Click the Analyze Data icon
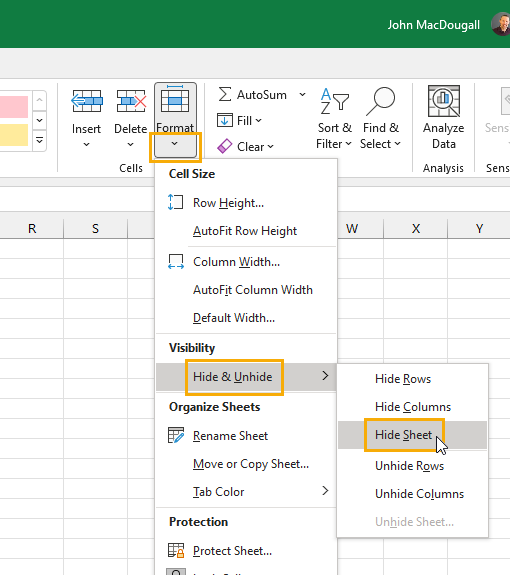The width and height of the screenshot is (510, 575). tap(444, 101)
